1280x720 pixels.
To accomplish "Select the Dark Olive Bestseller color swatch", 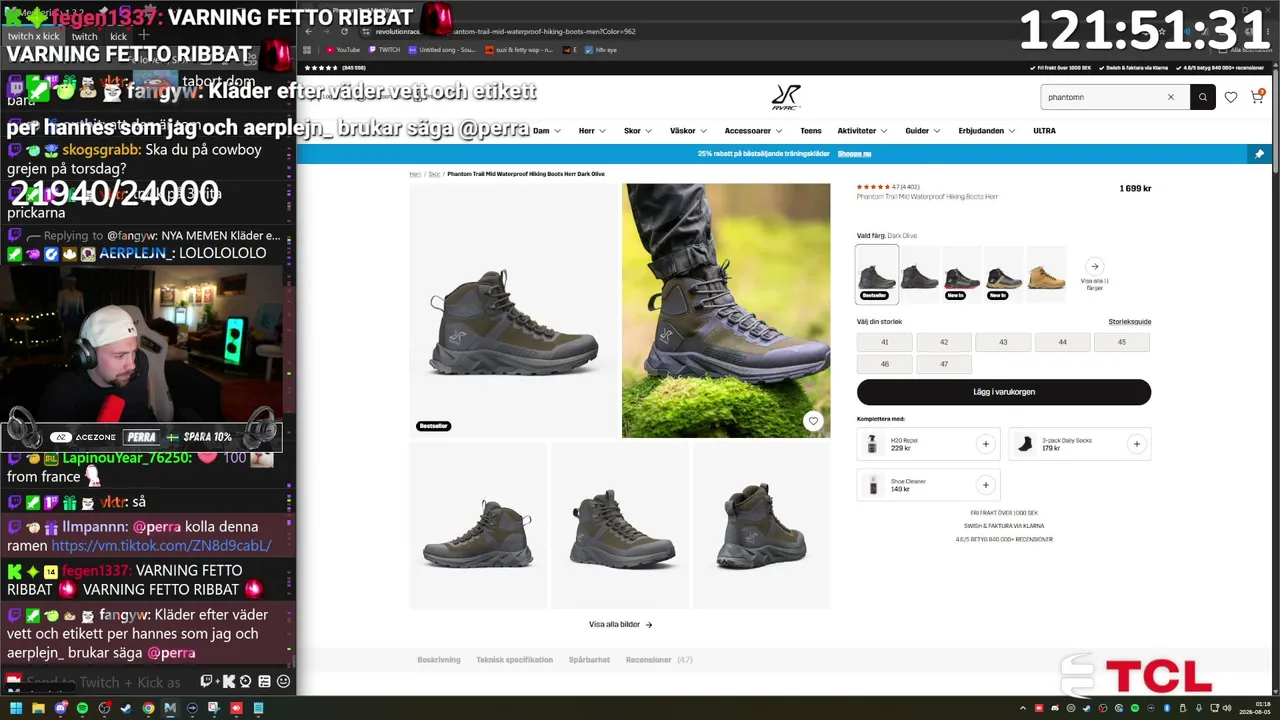I will 877,274.
